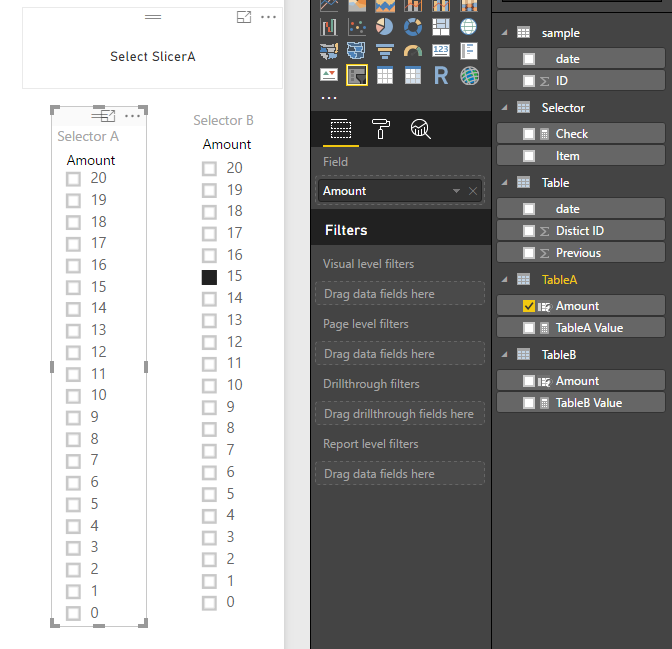Click the Visual level filters drop area
Viewport: 672px width, 649px height.
pyautogui.click(x=400, y=294)
